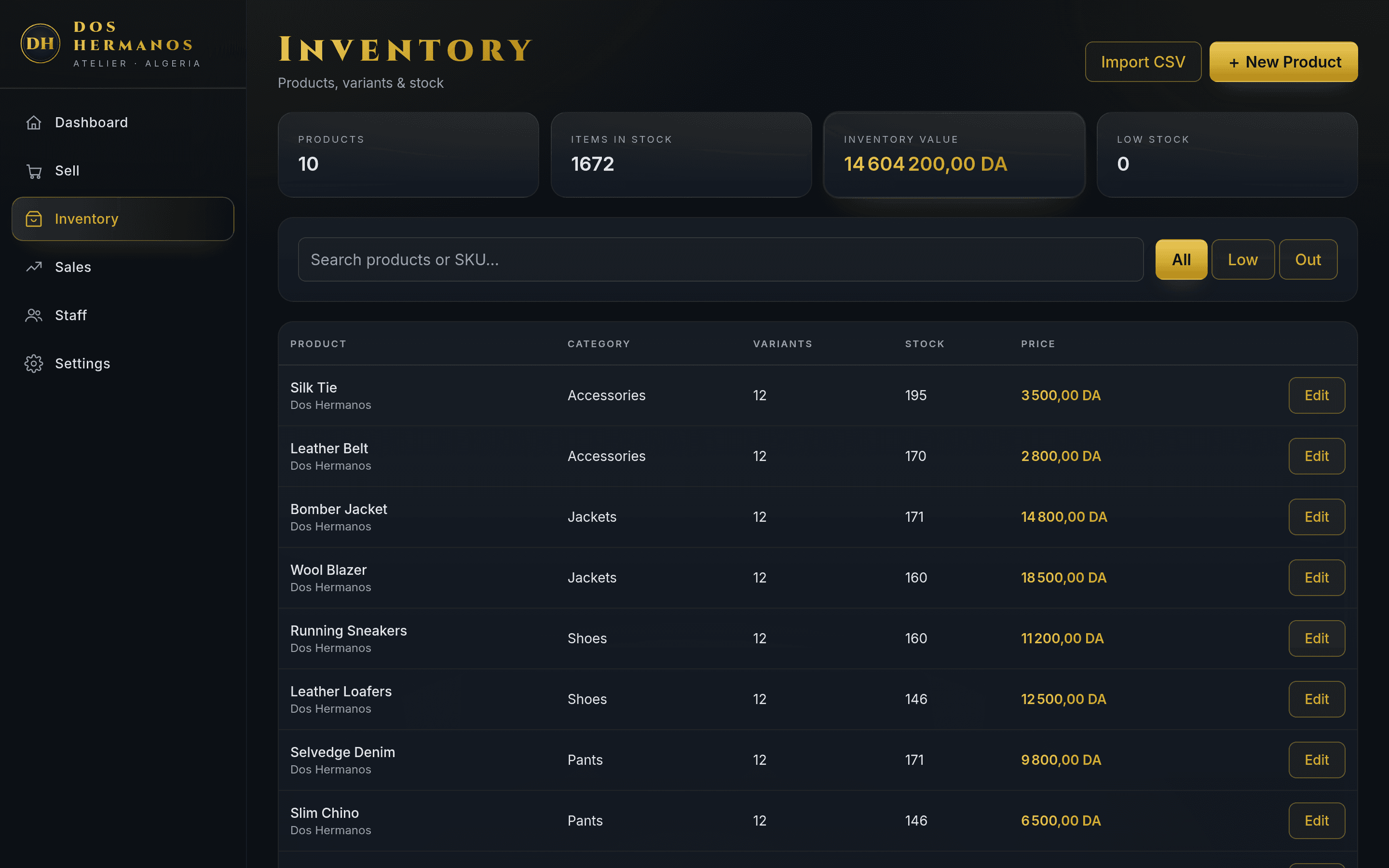The height and width of the screenshot is (868, 1389).
Task: Navigate to Staff
Action: point(123,315)
